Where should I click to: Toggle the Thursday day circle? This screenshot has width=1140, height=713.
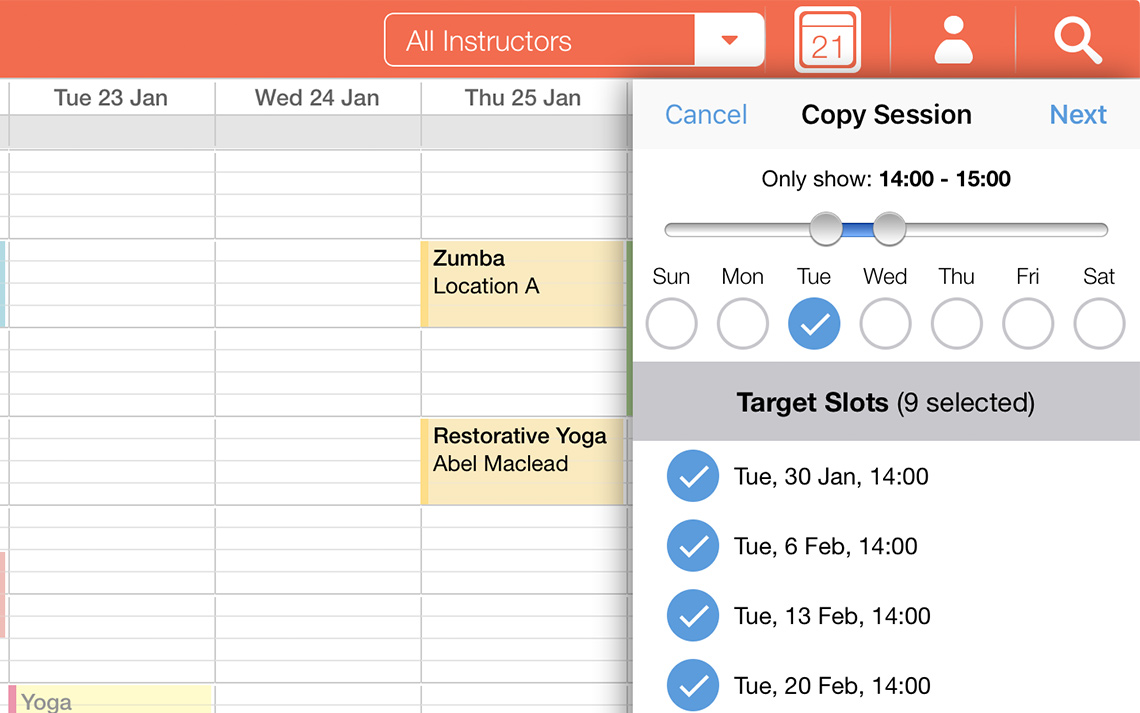tap(957, 323)
